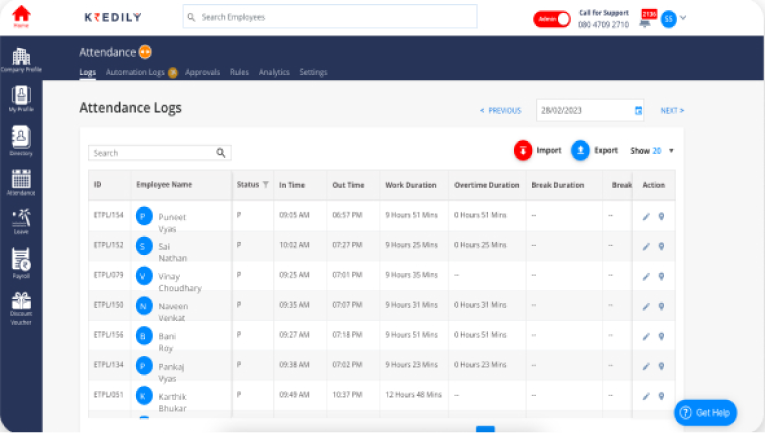765x433 pixels.
Task: Open Company Profile from the sidebar
Action: click(x=20, y=58)
